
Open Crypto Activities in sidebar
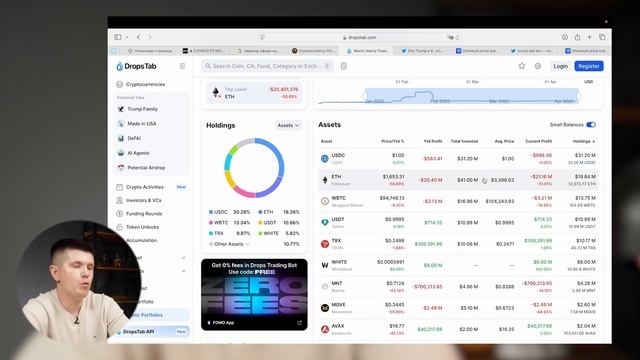coord(144,187)
